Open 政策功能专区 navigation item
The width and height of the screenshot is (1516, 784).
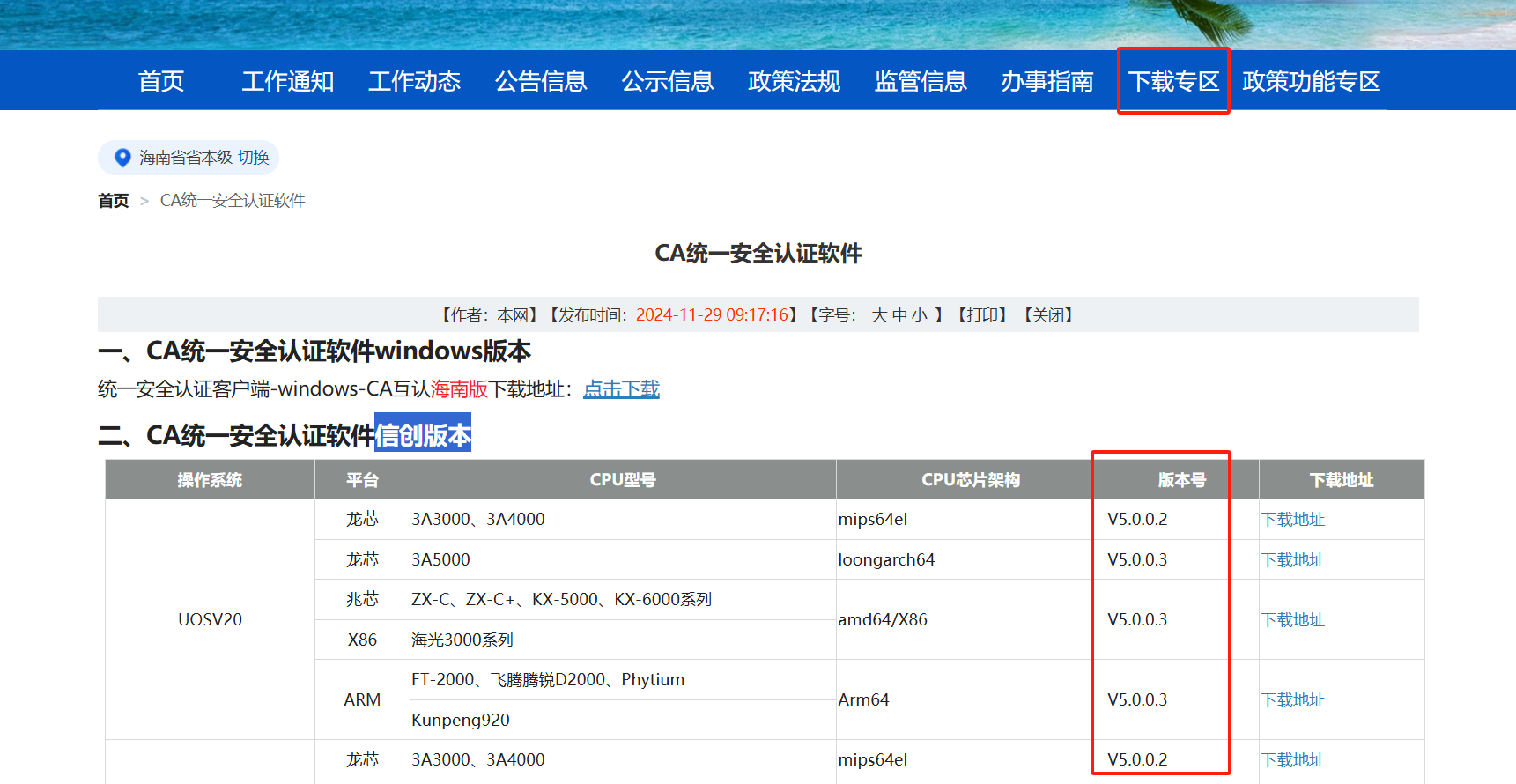(1312, 81)
